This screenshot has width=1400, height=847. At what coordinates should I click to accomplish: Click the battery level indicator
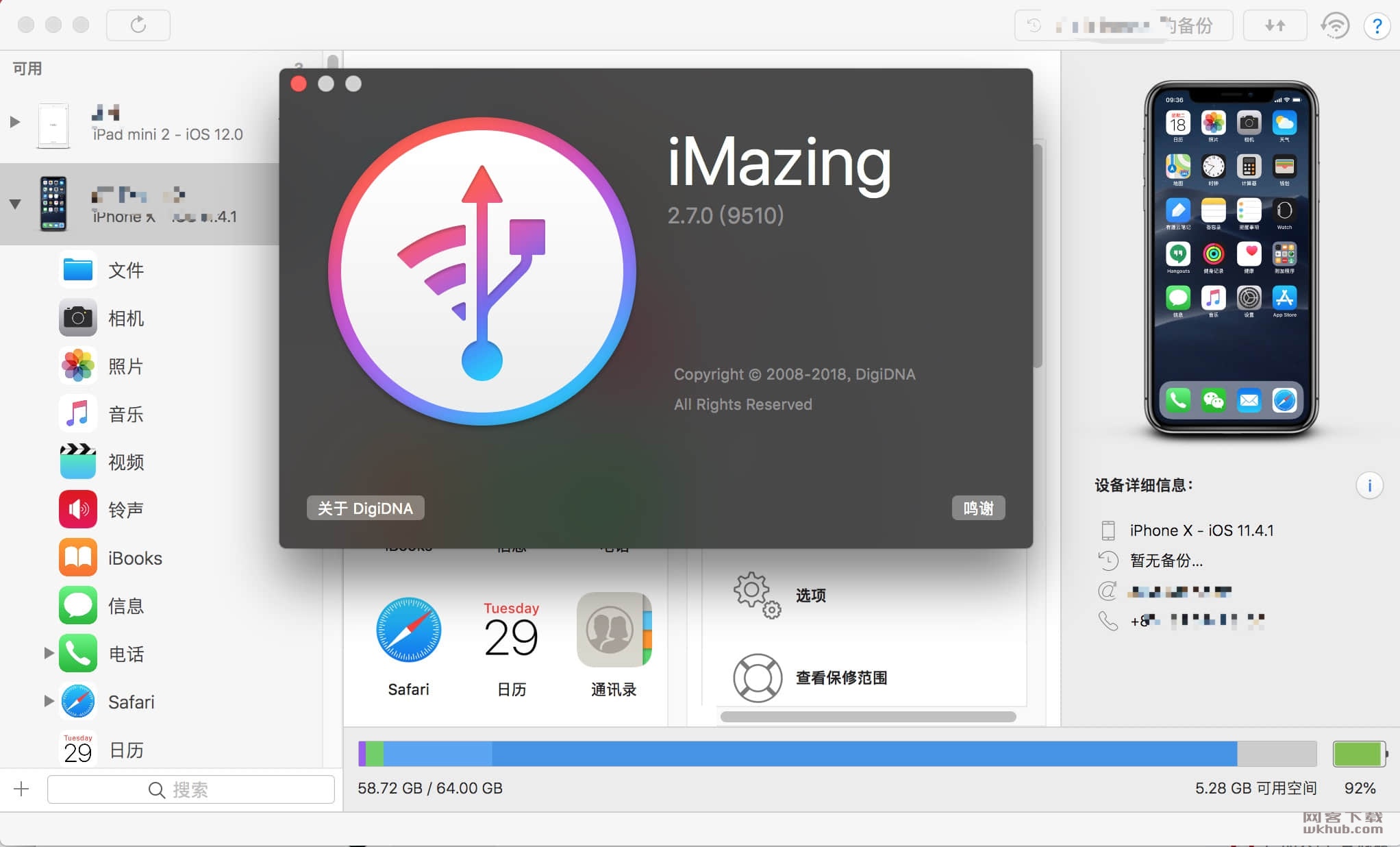[1360, 754]
